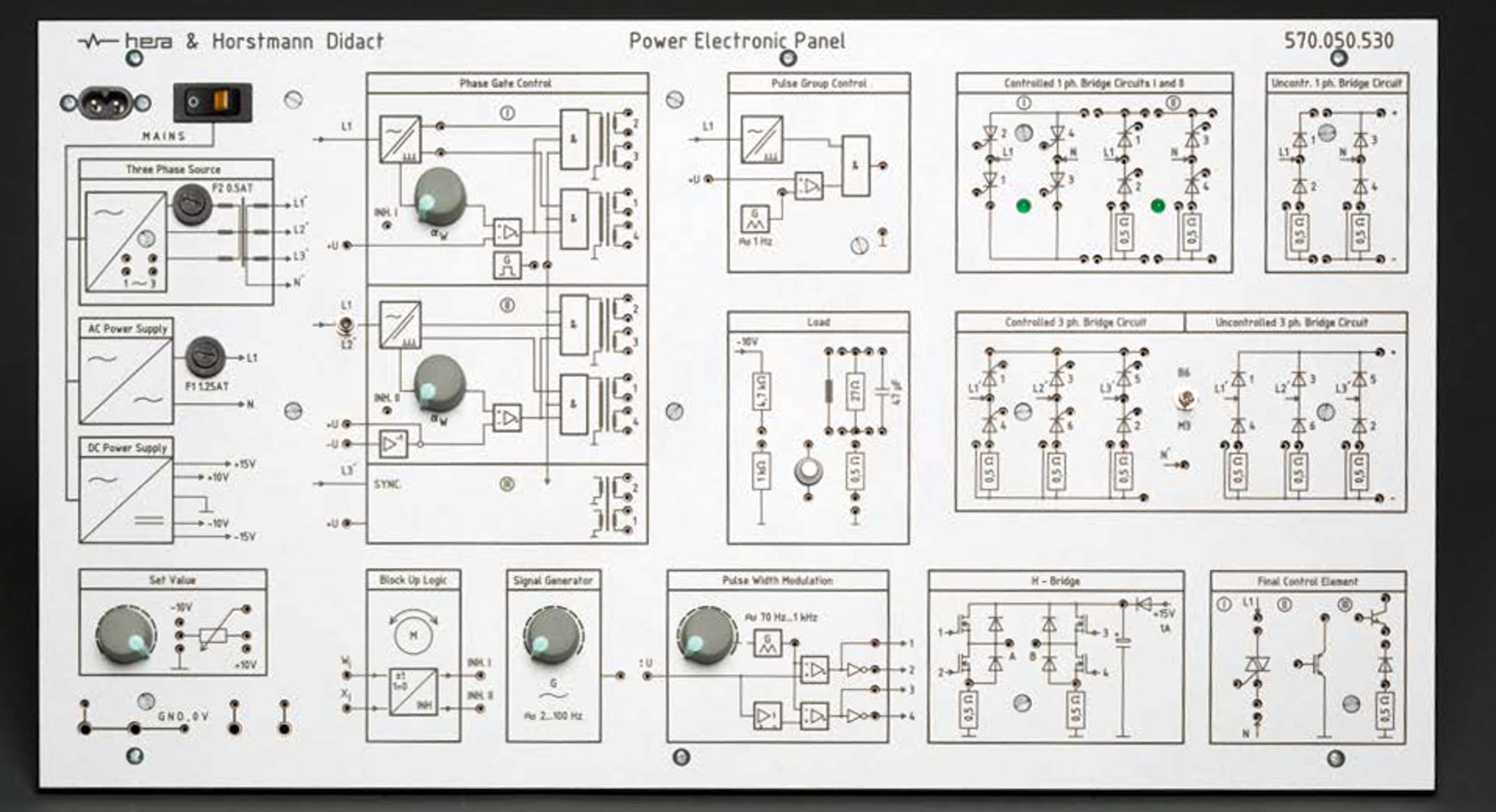Click the Pulse Group Control panel header
Screen dimensions: 1496x812
click(818, 84)
